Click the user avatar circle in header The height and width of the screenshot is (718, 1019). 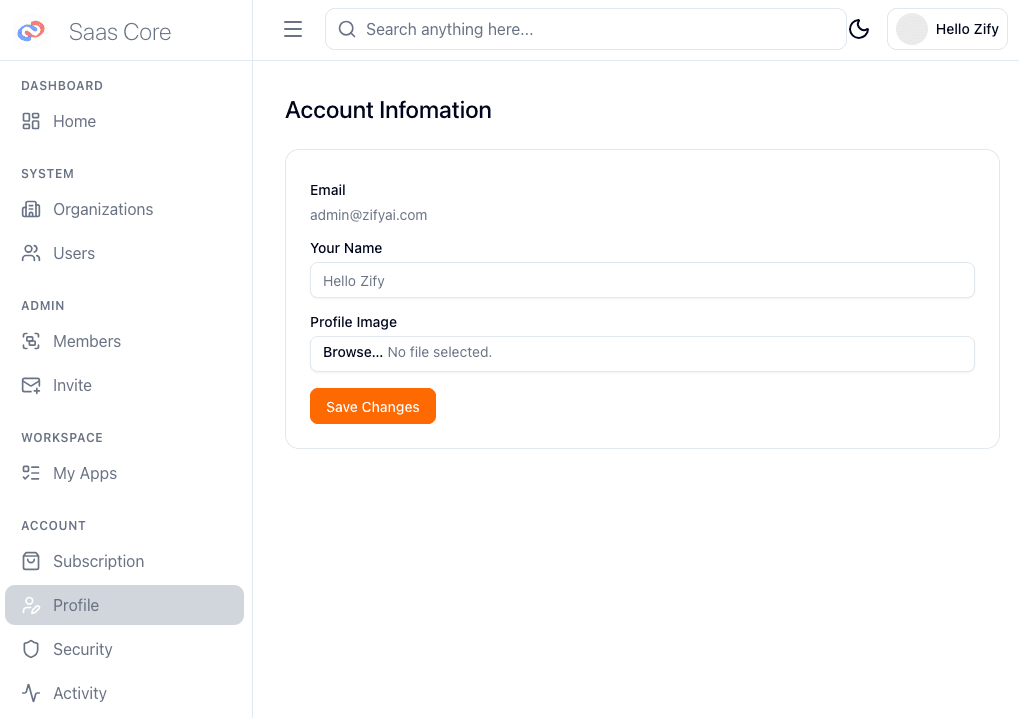pyautogui.click(x=911, y=29)
